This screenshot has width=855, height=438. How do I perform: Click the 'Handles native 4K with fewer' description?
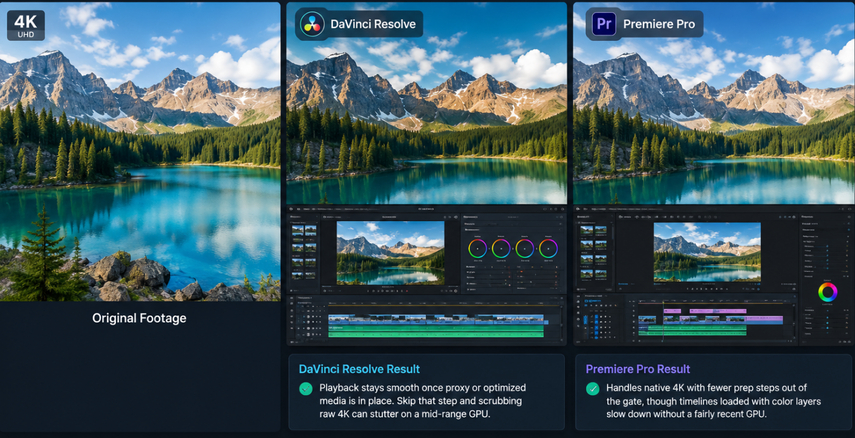tap(714, 401)
